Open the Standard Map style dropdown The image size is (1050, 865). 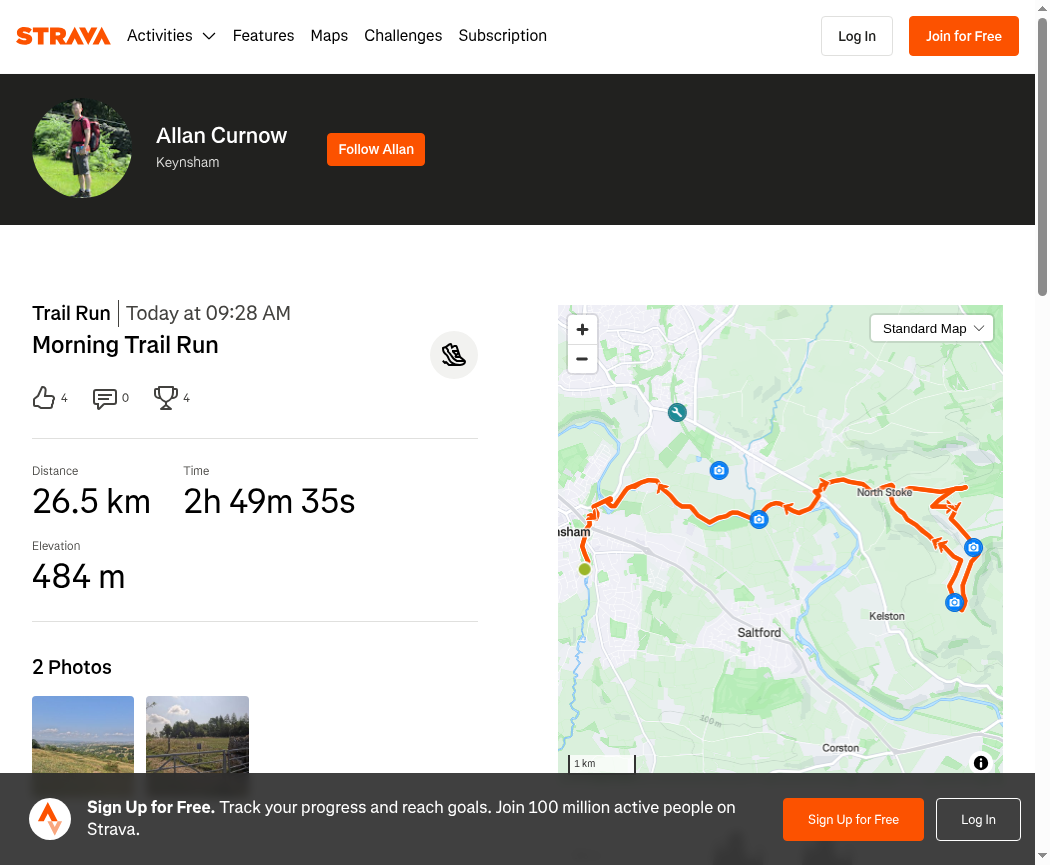click(x=931, y=329)
